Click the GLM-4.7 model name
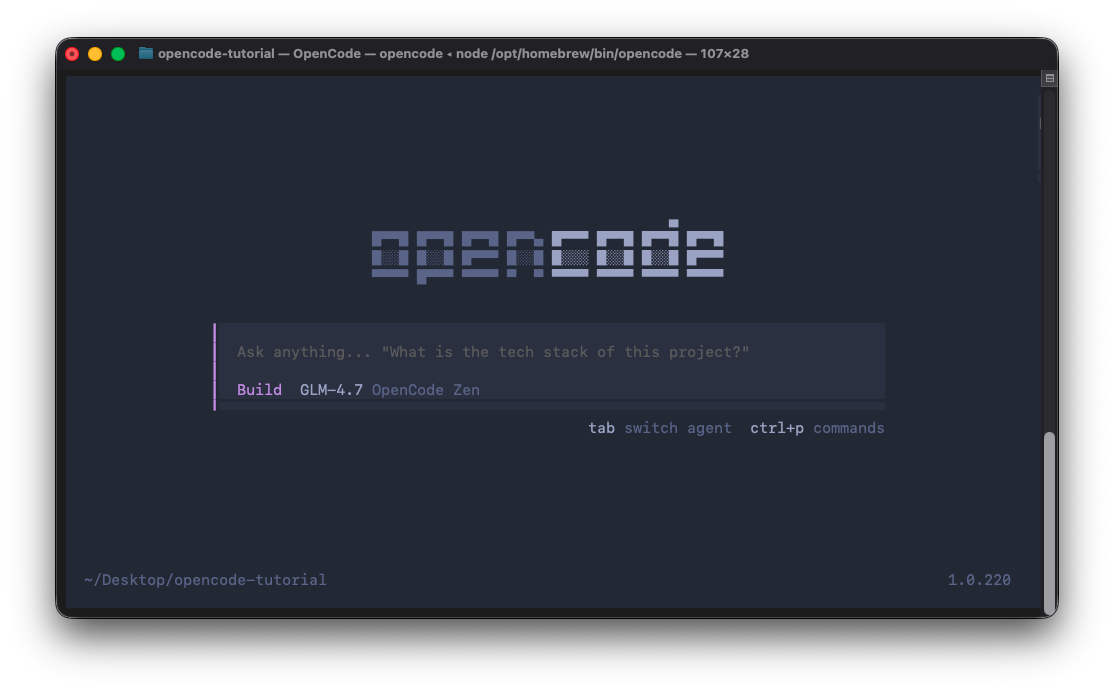This screenshot has height=692, width=1114. 331,390
